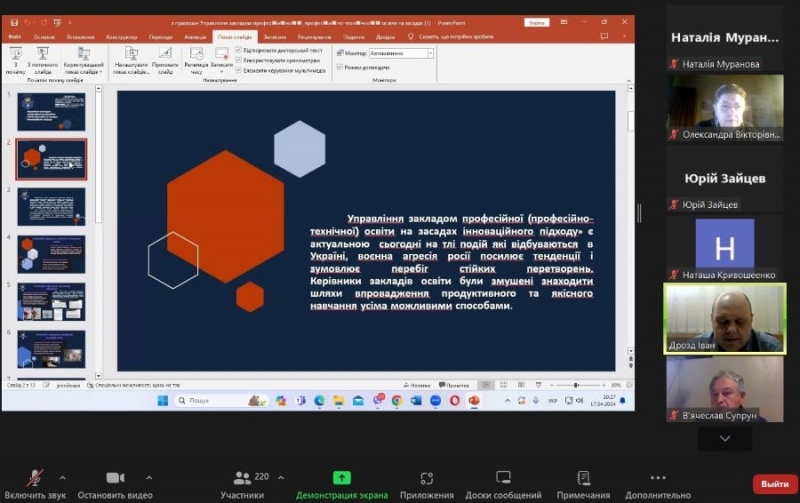Image resolution: width=800 pixels, height=503 pixels.
Task: Select slide 6 thumbnail
Action: (52, 349)
